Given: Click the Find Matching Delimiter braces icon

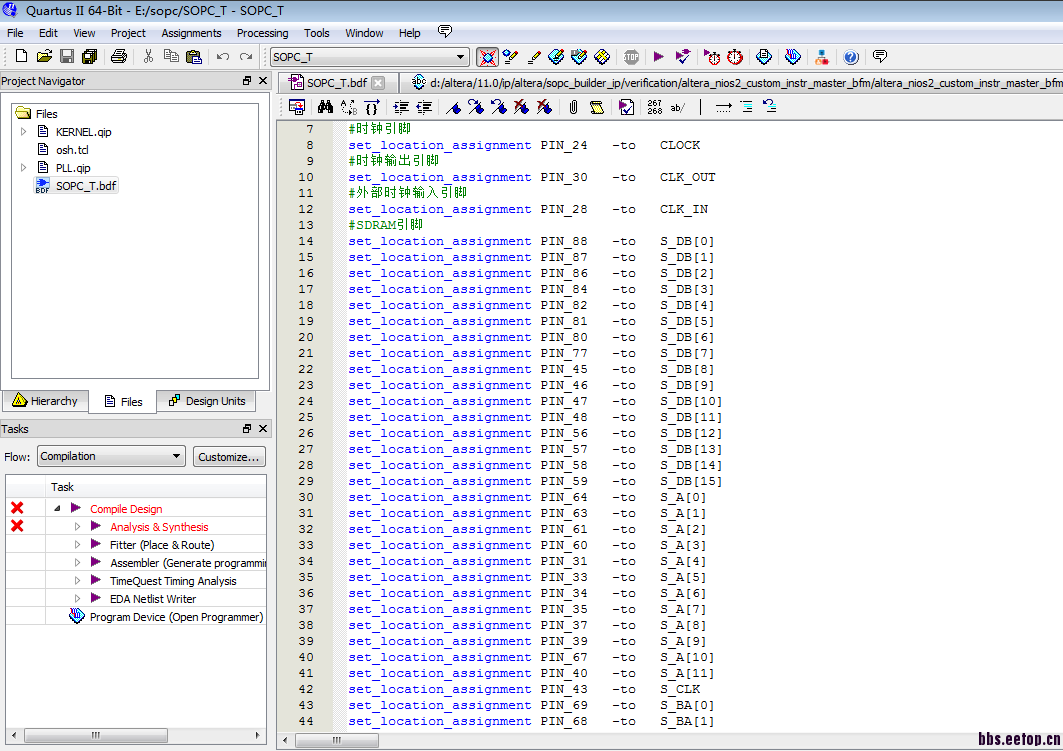Looking at the screenshot, I should pos(372,107).
